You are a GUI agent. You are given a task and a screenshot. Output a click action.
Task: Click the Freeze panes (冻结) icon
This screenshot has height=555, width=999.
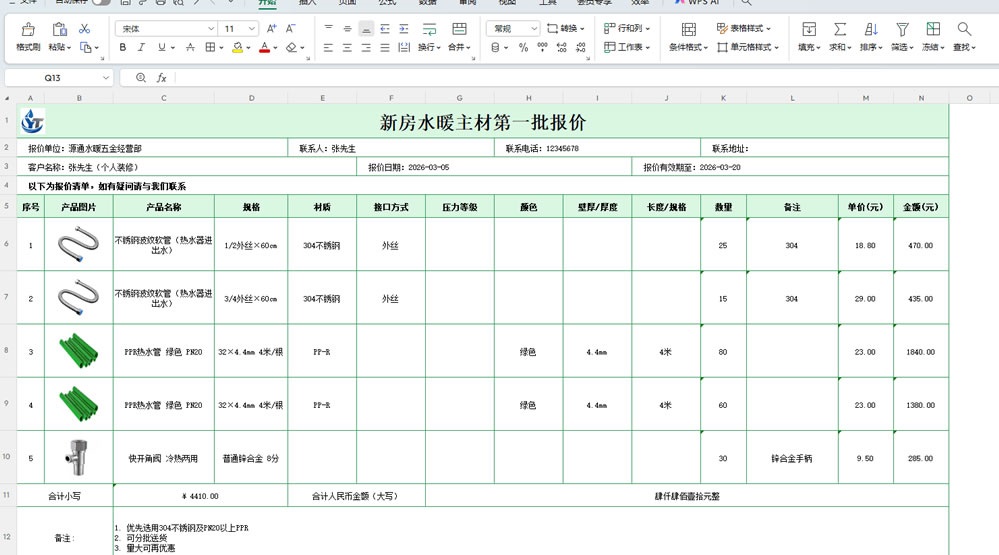click(x=933, y=30)
